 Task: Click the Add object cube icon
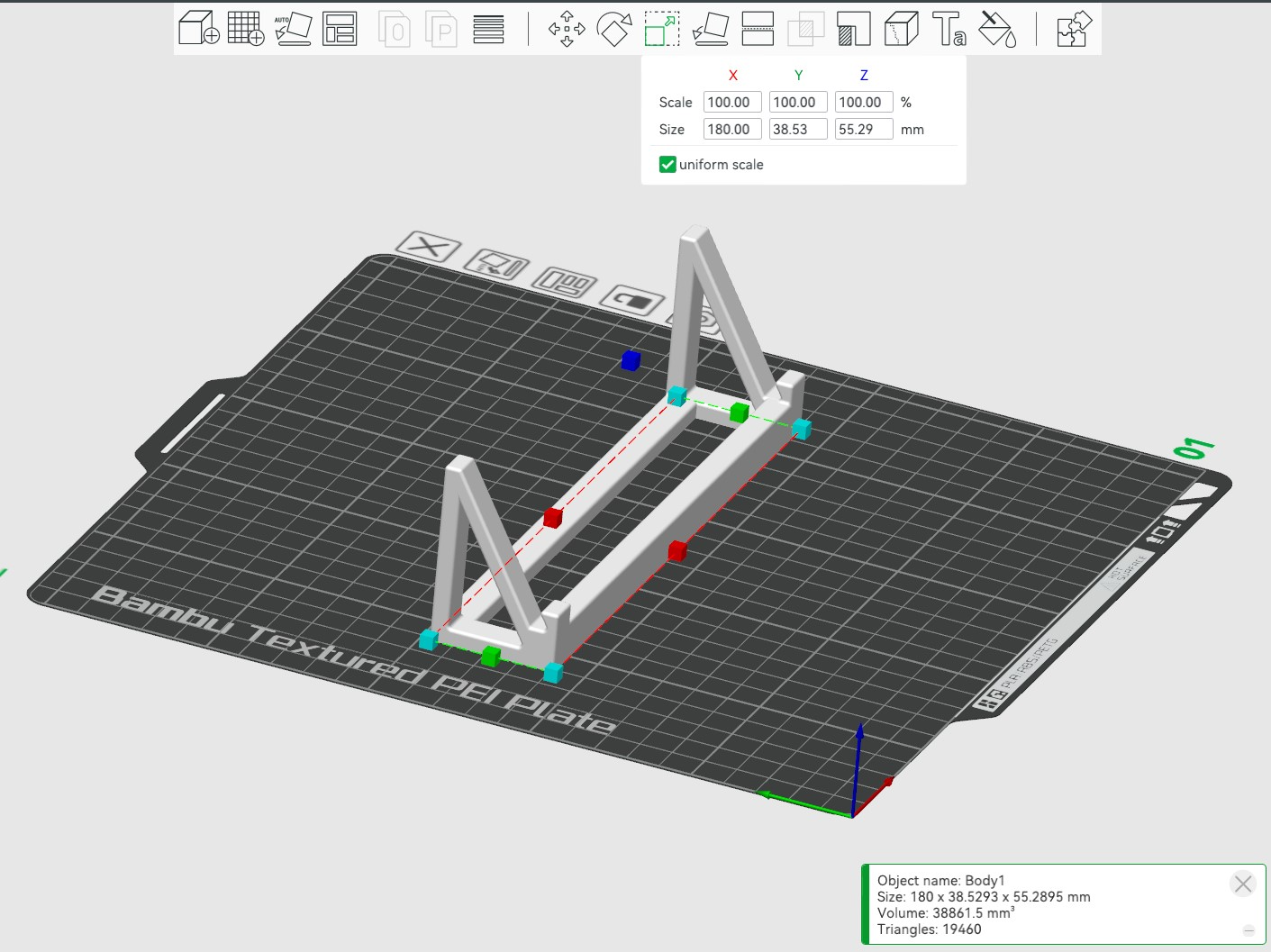(199, 28)
